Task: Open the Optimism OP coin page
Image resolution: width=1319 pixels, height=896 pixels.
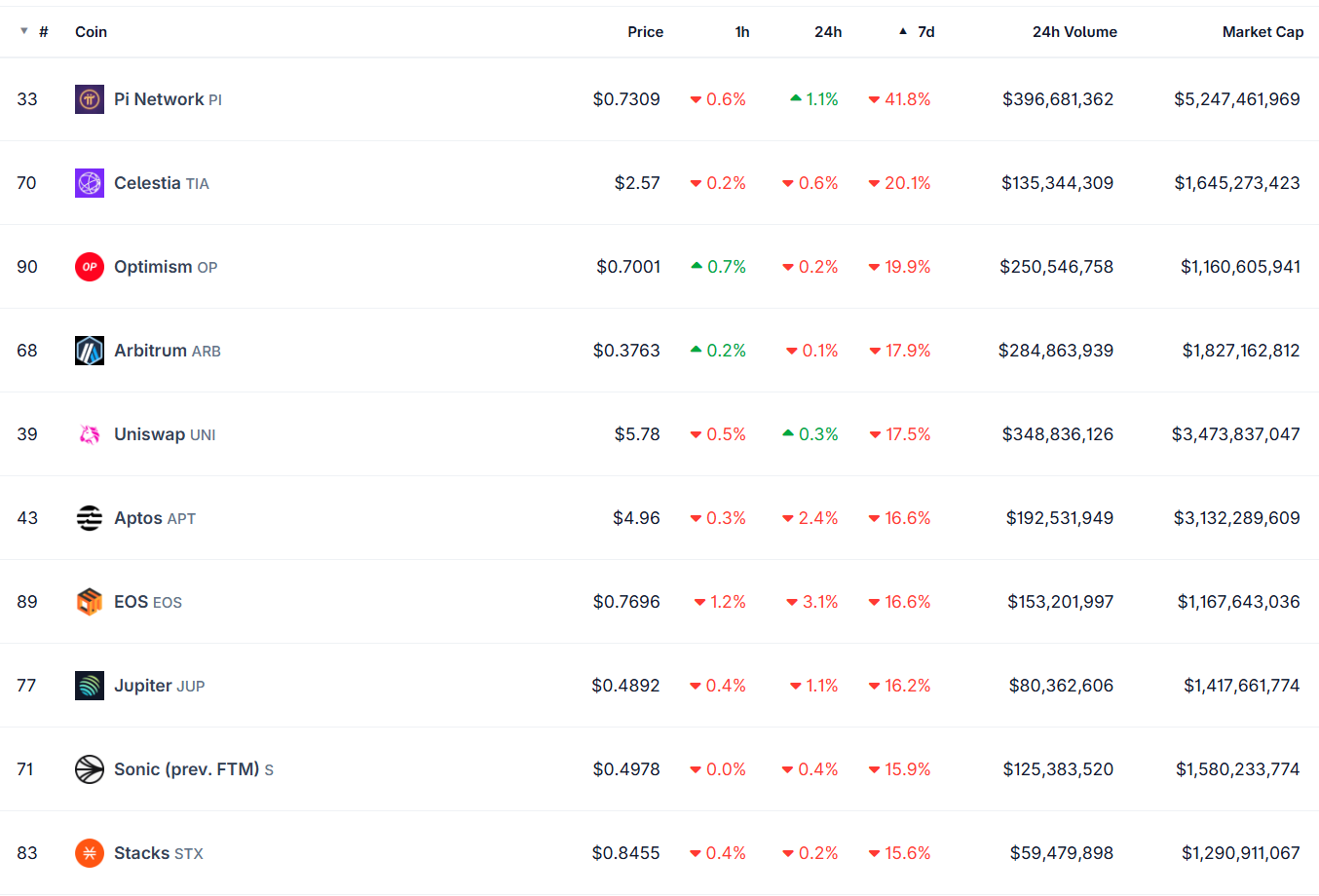Action: tap(166, 267)
